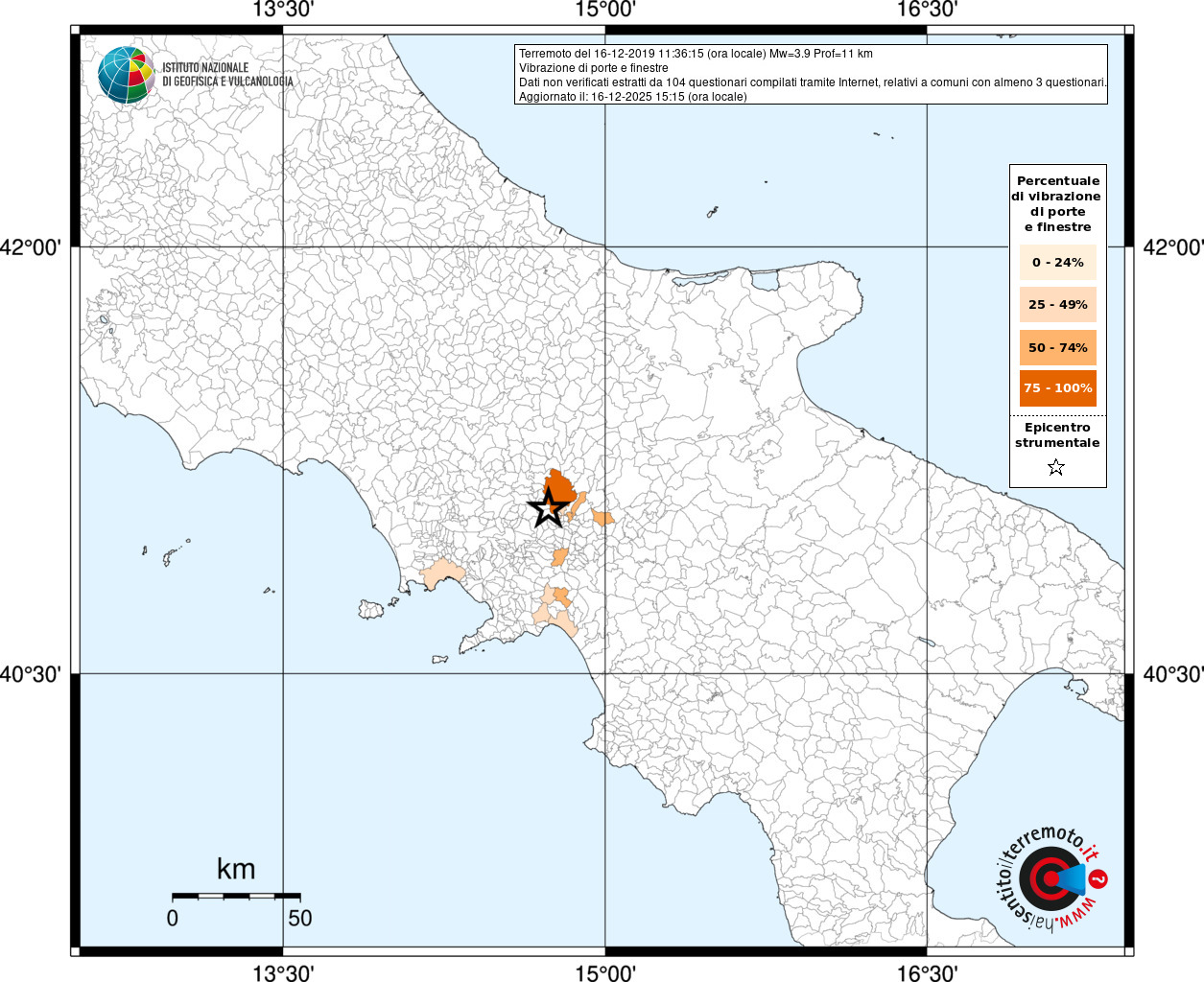Viewport: 1204px width, 982px height.
Task: Select the 0 - 24% legend swatch
Action: point(1057,263)
